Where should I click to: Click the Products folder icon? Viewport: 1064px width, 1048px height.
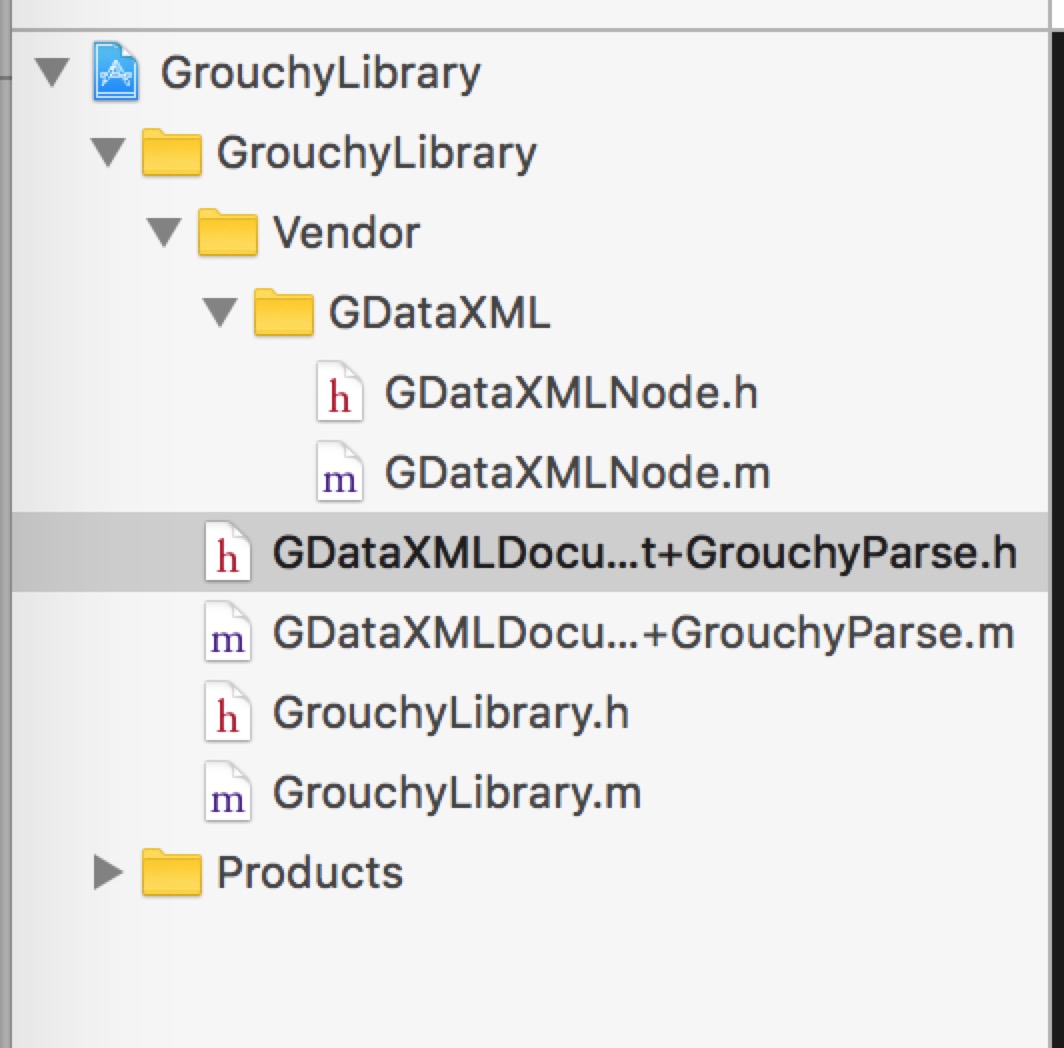(x=172, y=873)
